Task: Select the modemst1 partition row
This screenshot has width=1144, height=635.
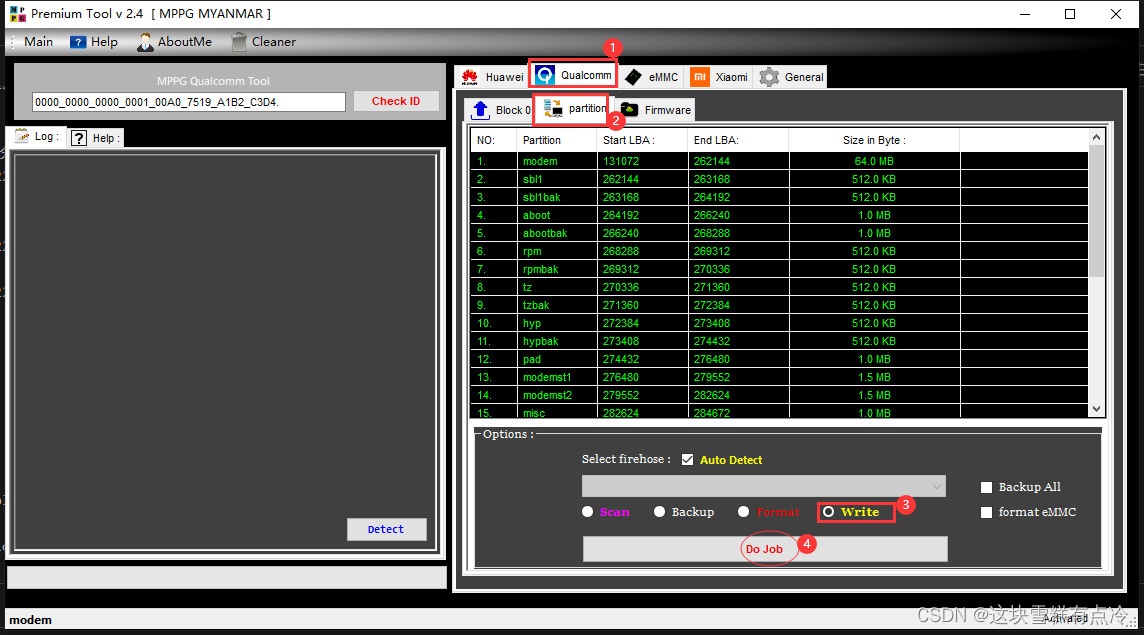Action: 779,377
